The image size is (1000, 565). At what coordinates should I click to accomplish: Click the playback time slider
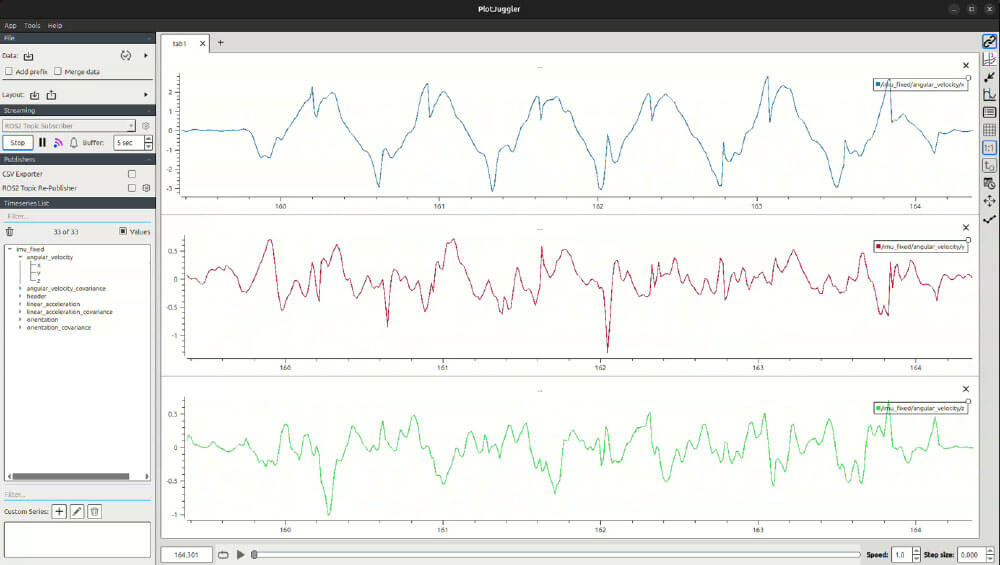[555, 554]
